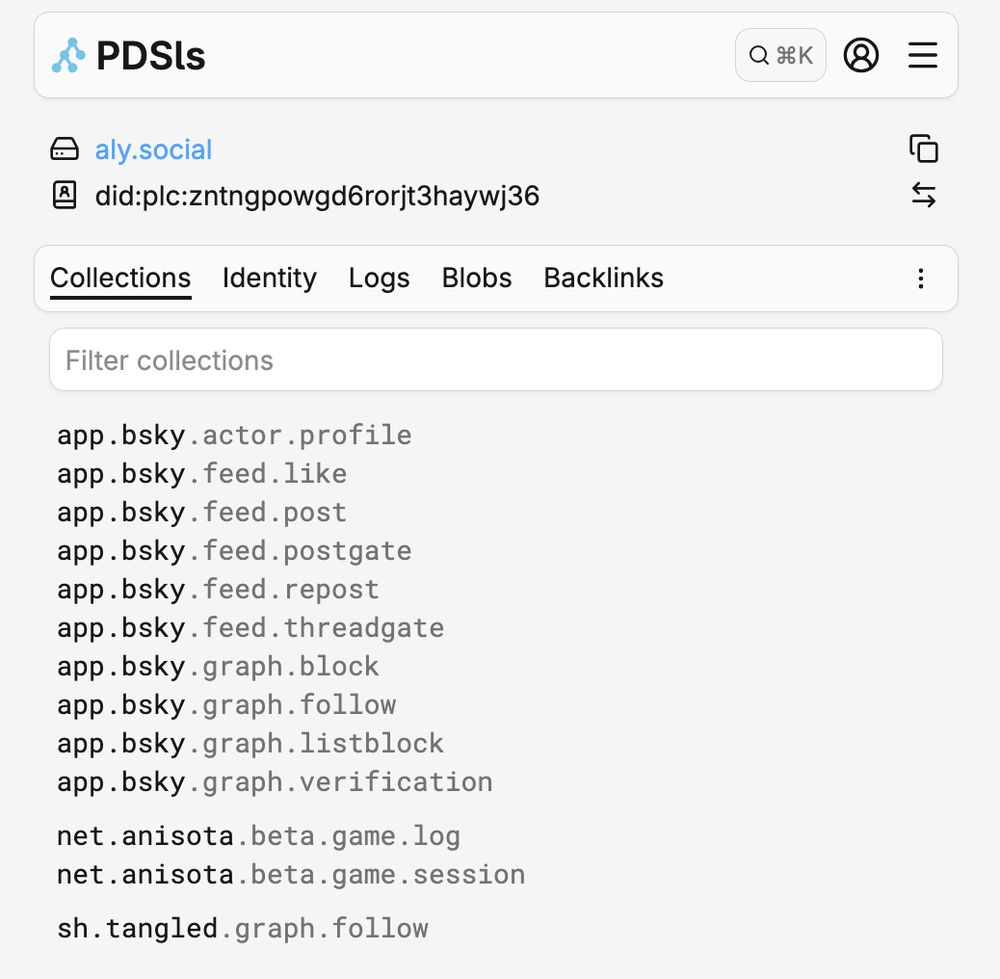Select the Backlinks tab
This screenshot has width=1000, height=979.
coord(603,278)
